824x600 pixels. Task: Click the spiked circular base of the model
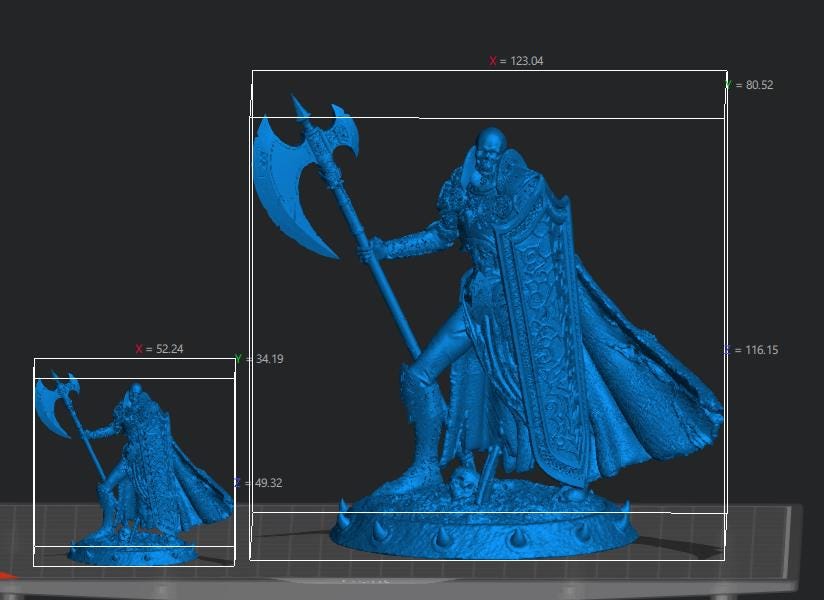[x=480, y=530]
